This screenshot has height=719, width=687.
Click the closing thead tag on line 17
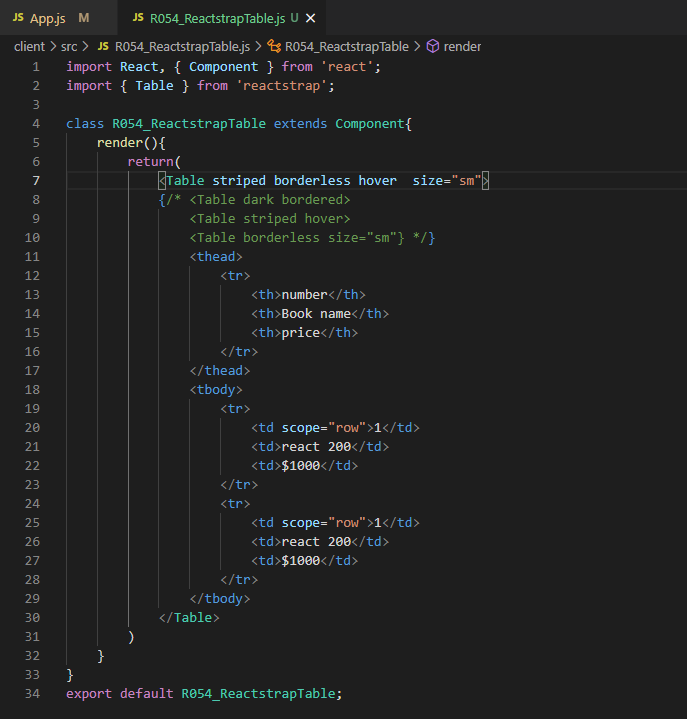[x=220, y=371]
